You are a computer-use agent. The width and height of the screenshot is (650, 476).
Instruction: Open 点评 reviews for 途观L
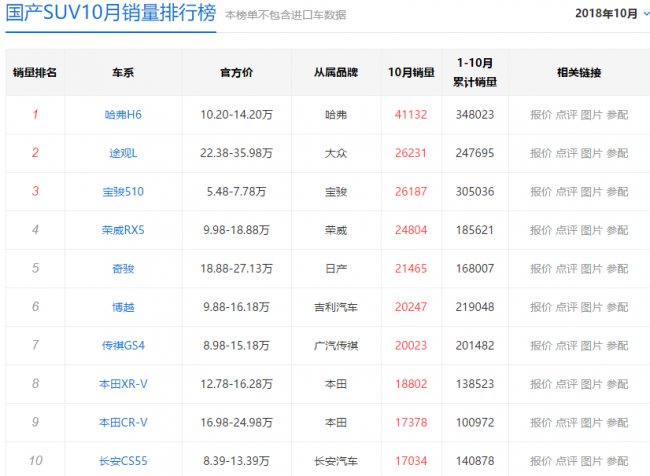point(566,153)
